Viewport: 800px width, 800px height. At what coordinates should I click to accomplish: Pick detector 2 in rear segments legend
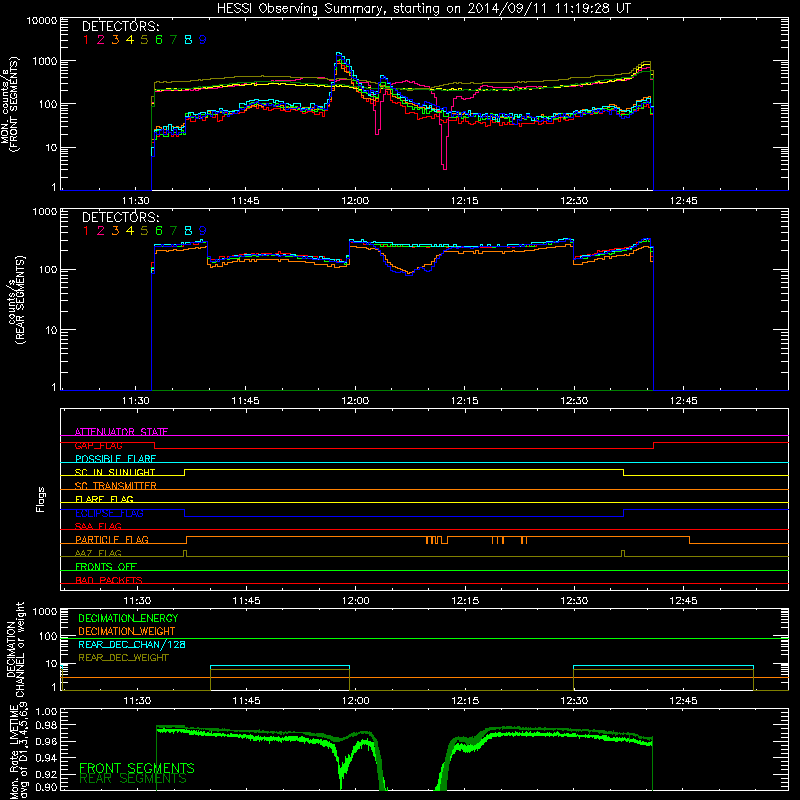[101, 231]
